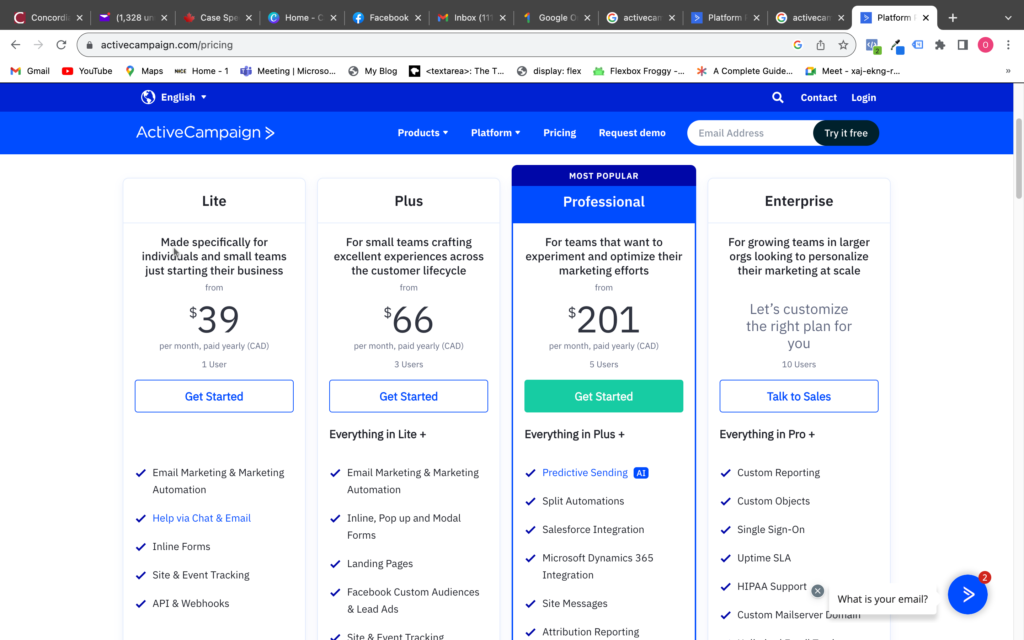Dismiss the "What is your email?" chat prompt
The height and width of the screenshot is (640, 1024).
point(818,591)
